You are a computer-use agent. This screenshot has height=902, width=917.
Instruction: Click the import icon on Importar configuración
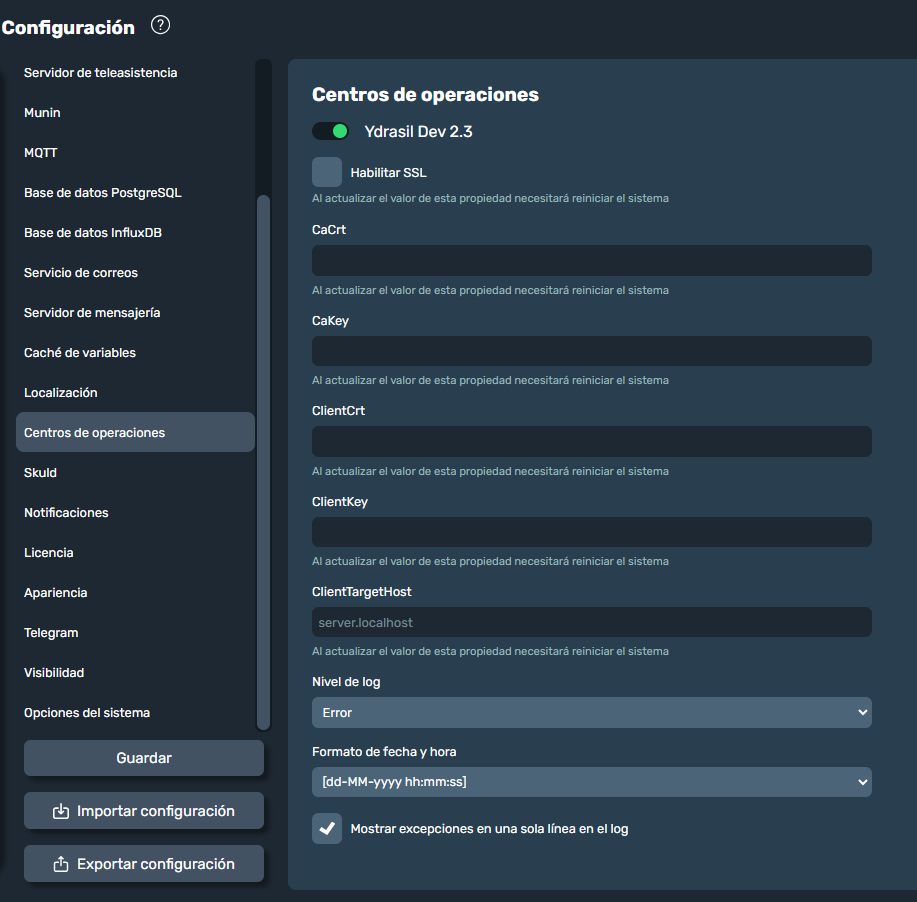point(61,811)
